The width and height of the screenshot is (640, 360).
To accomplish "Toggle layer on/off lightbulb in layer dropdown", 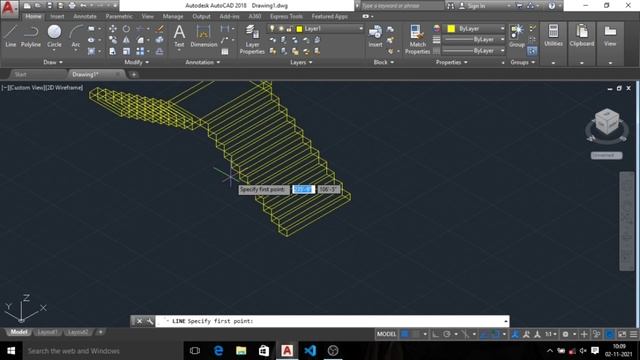I will pos(272,29).
